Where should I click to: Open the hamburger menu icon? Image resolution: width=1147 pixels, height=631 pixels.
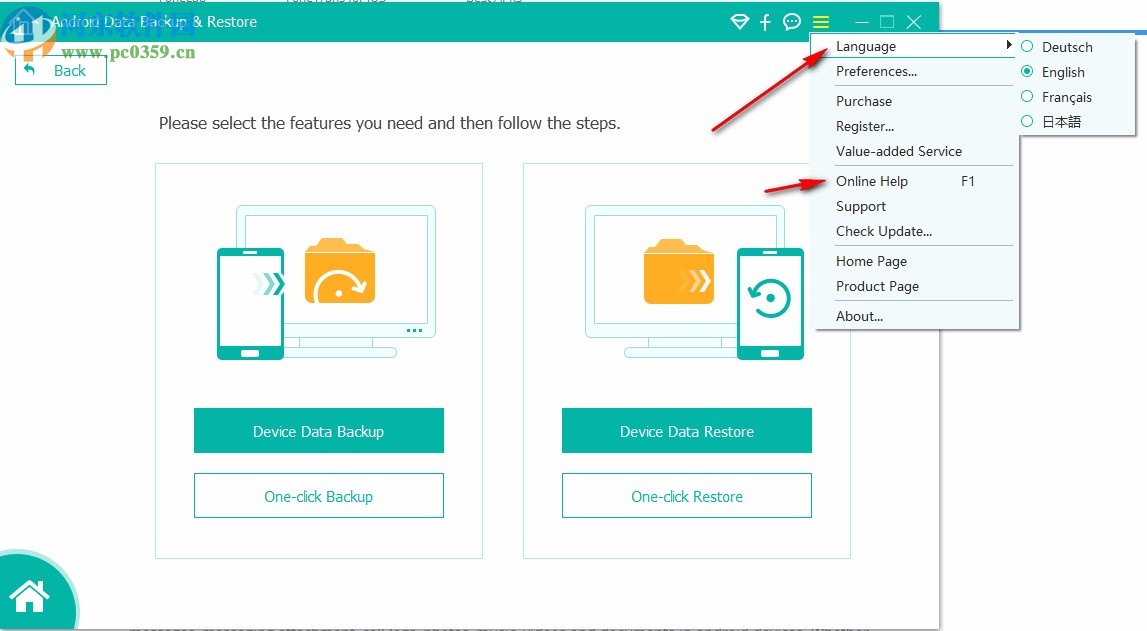(820, 21)
